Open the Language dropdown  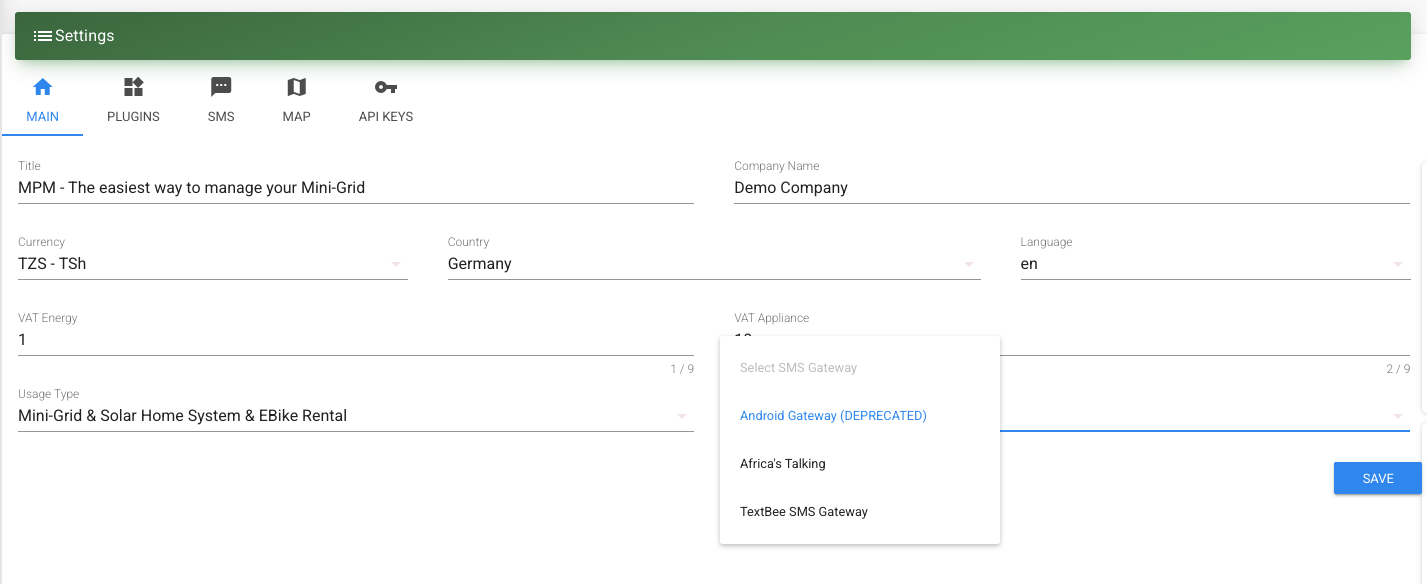1398,263
